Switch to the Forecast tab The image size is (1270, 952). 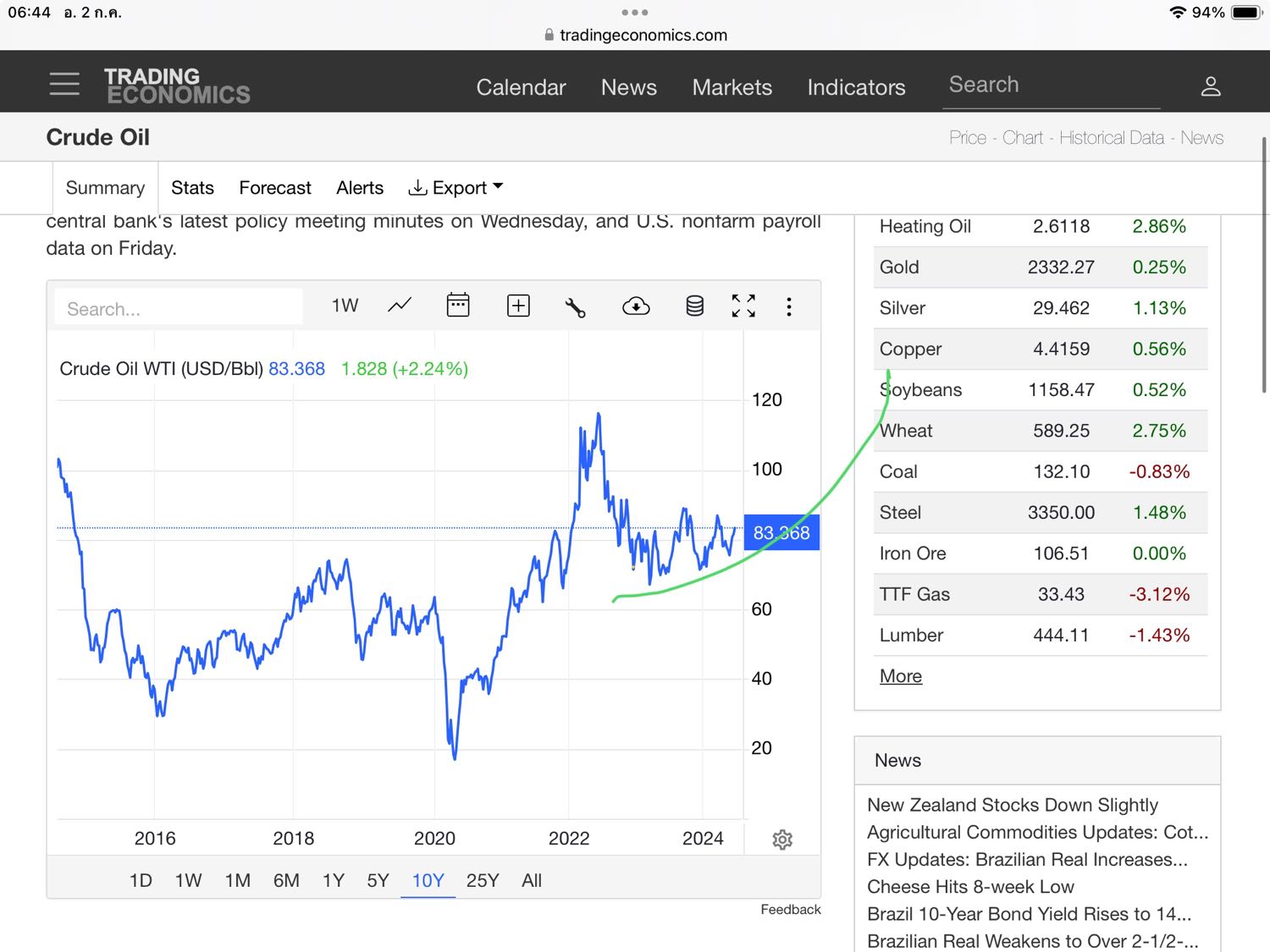[275, 188]
